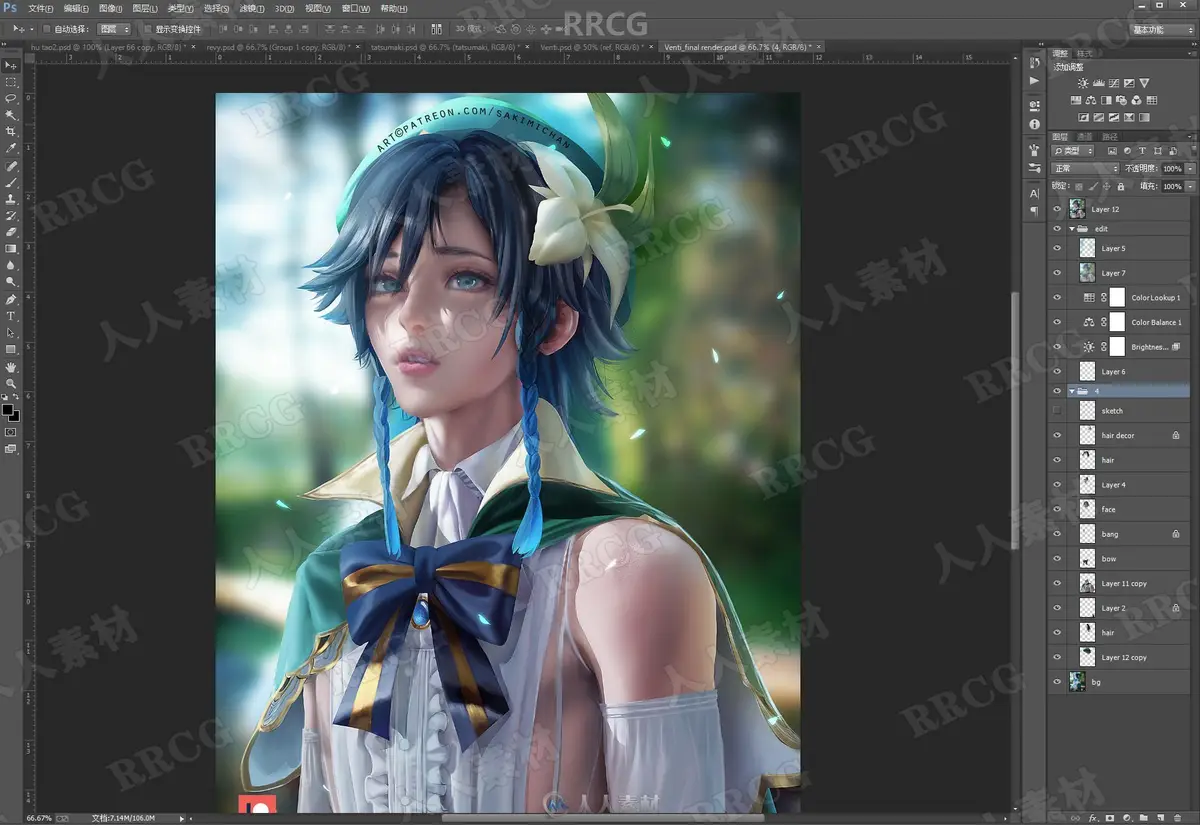This screenshot has height=825, width=1200.
Task: Add a Curves adjustment from Adjustments panel
Action: click(x=1114, y=83)
